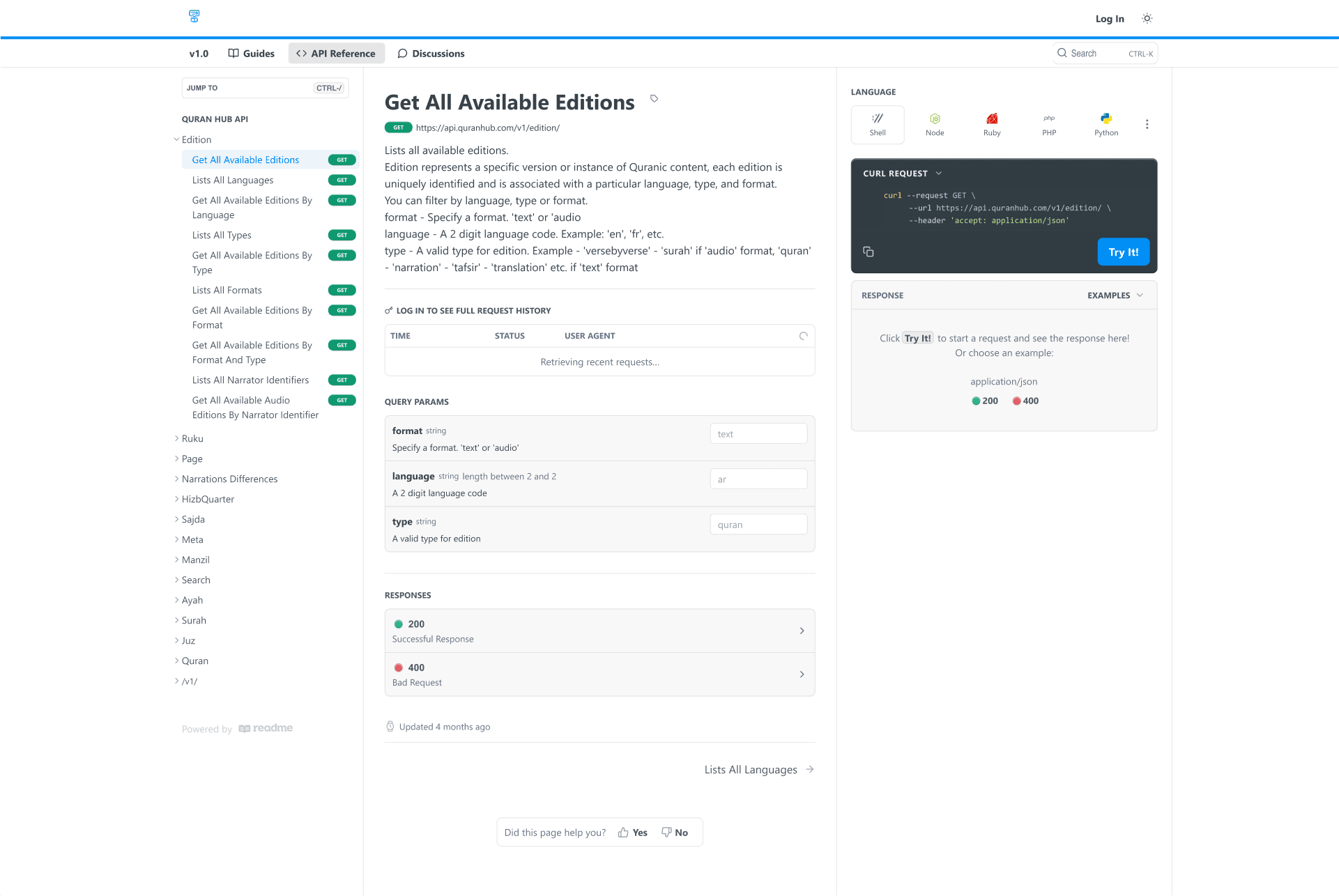This screenshot has height=896, width=1339.
Task: Toggle the light/dark theme sun icon
Action: (1147, 19)
